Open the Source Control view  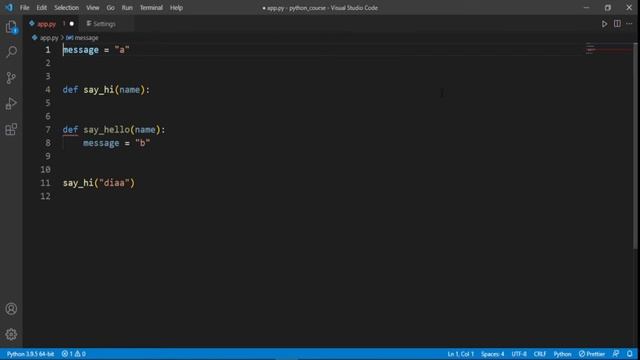click(11, 78)
